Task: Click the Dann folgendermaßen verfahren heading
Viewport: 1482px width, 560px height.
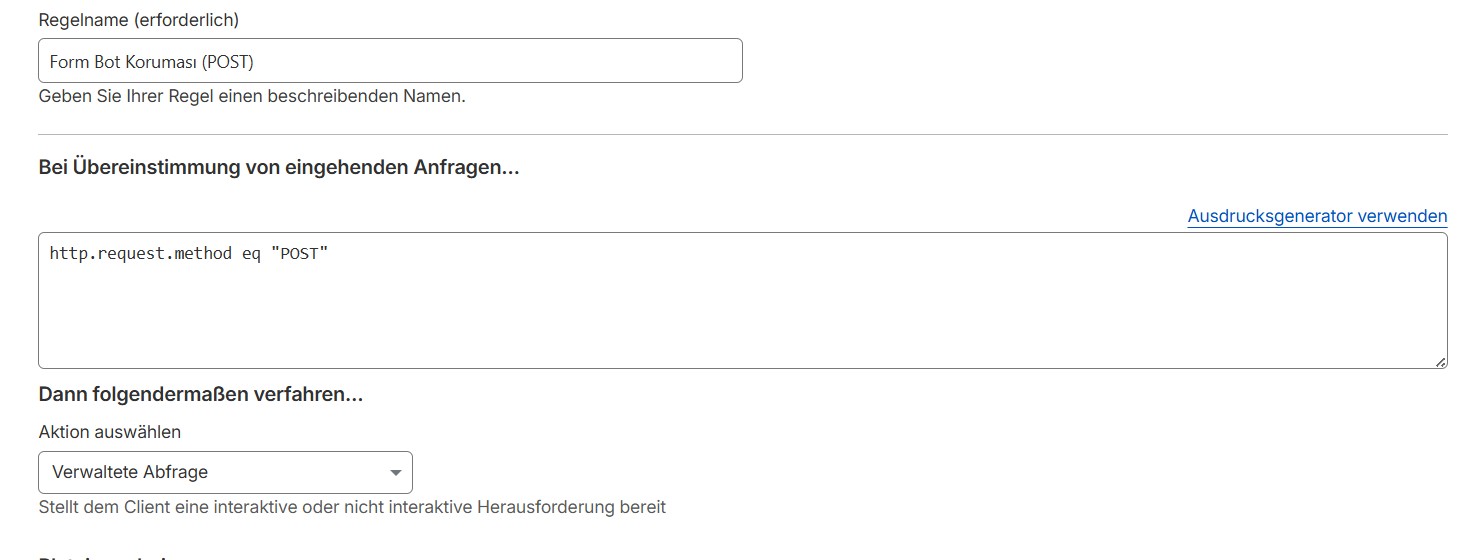Action: click(x=200, y=395)
